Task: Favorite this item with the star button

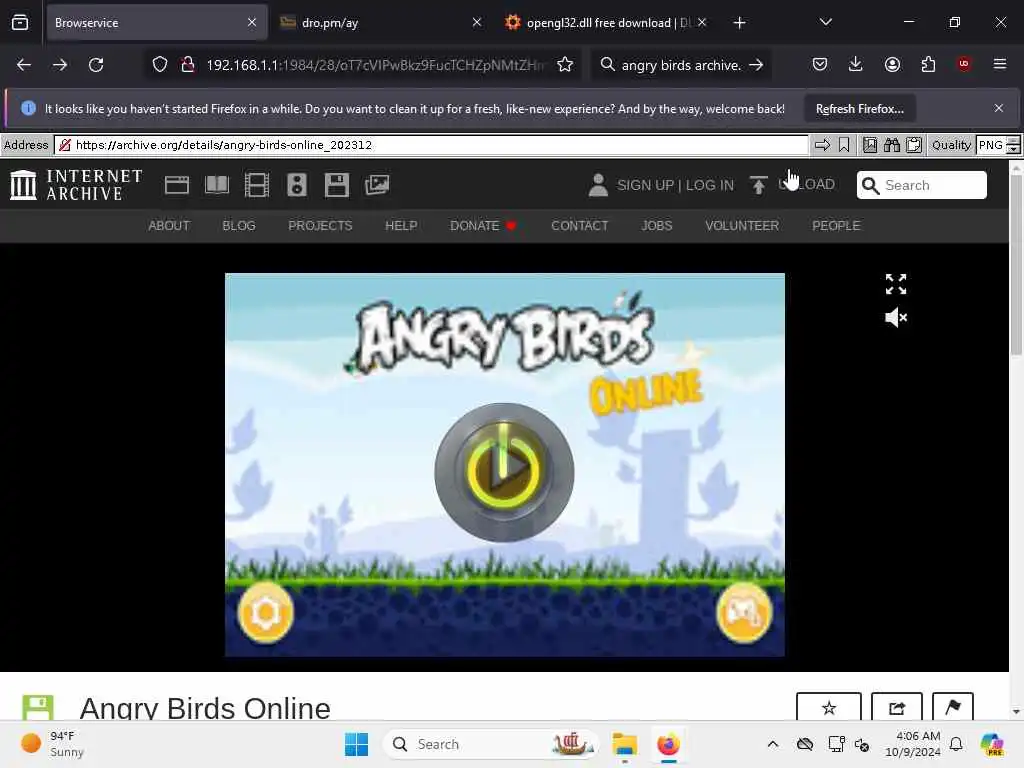Action: pyautogui.click(x=829, y=707)
